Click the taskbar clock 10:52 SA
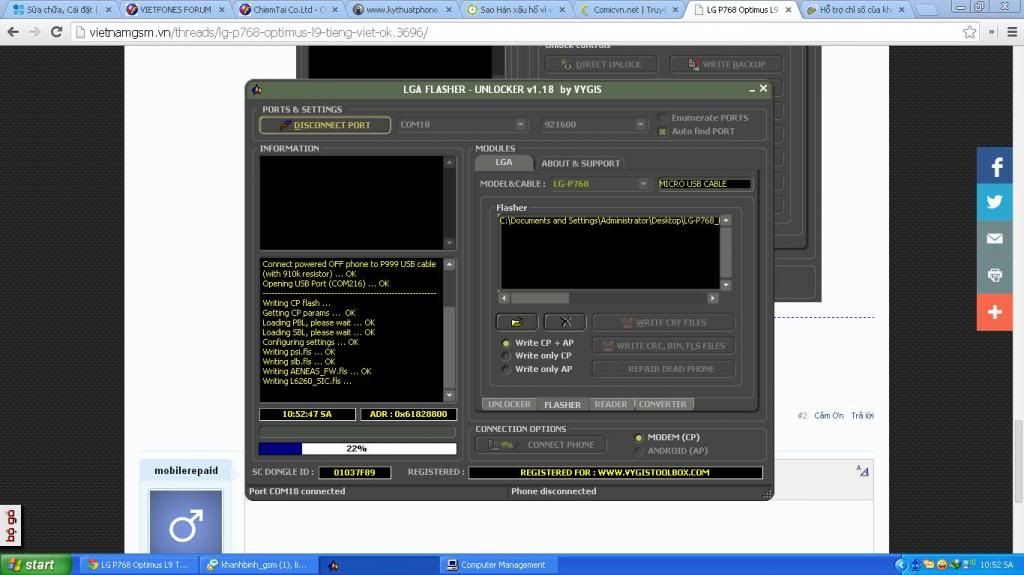Viewport: 1024px width, 575px height. (996, 565)
